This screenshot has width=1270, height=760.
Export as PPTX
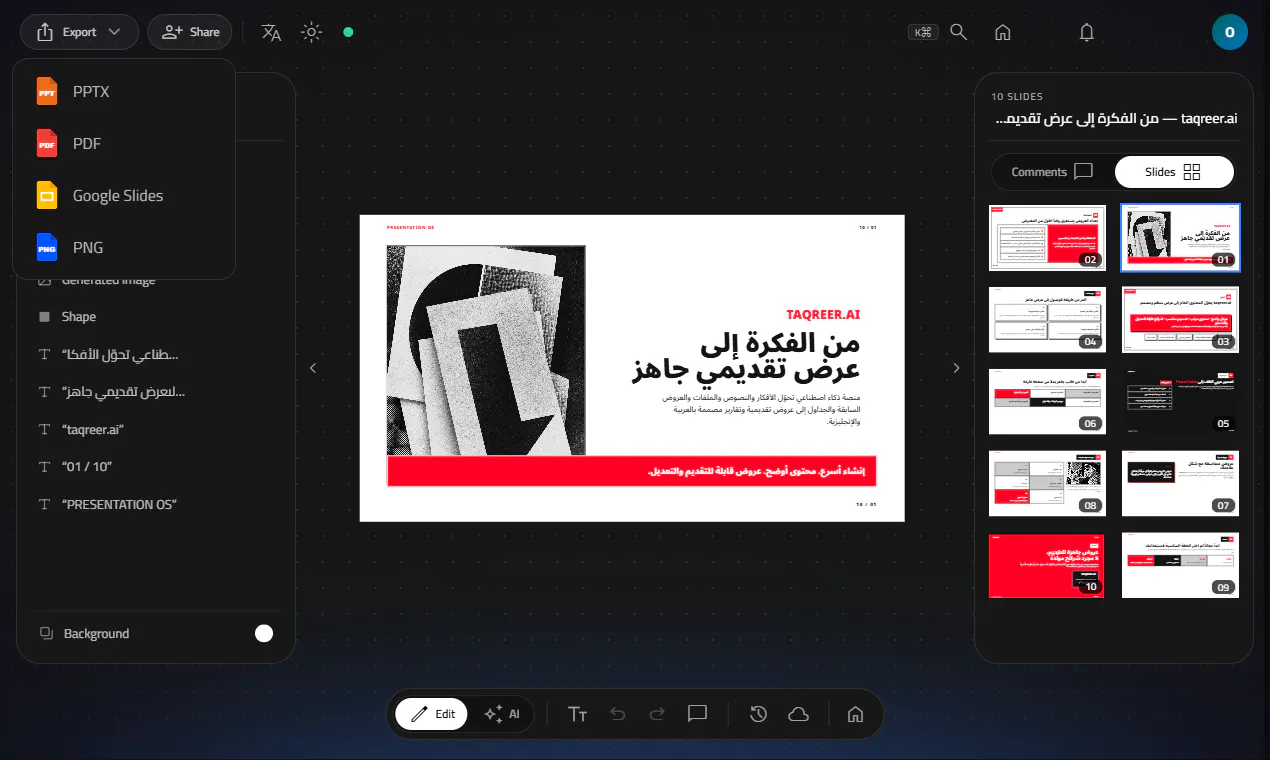[124, 91]
